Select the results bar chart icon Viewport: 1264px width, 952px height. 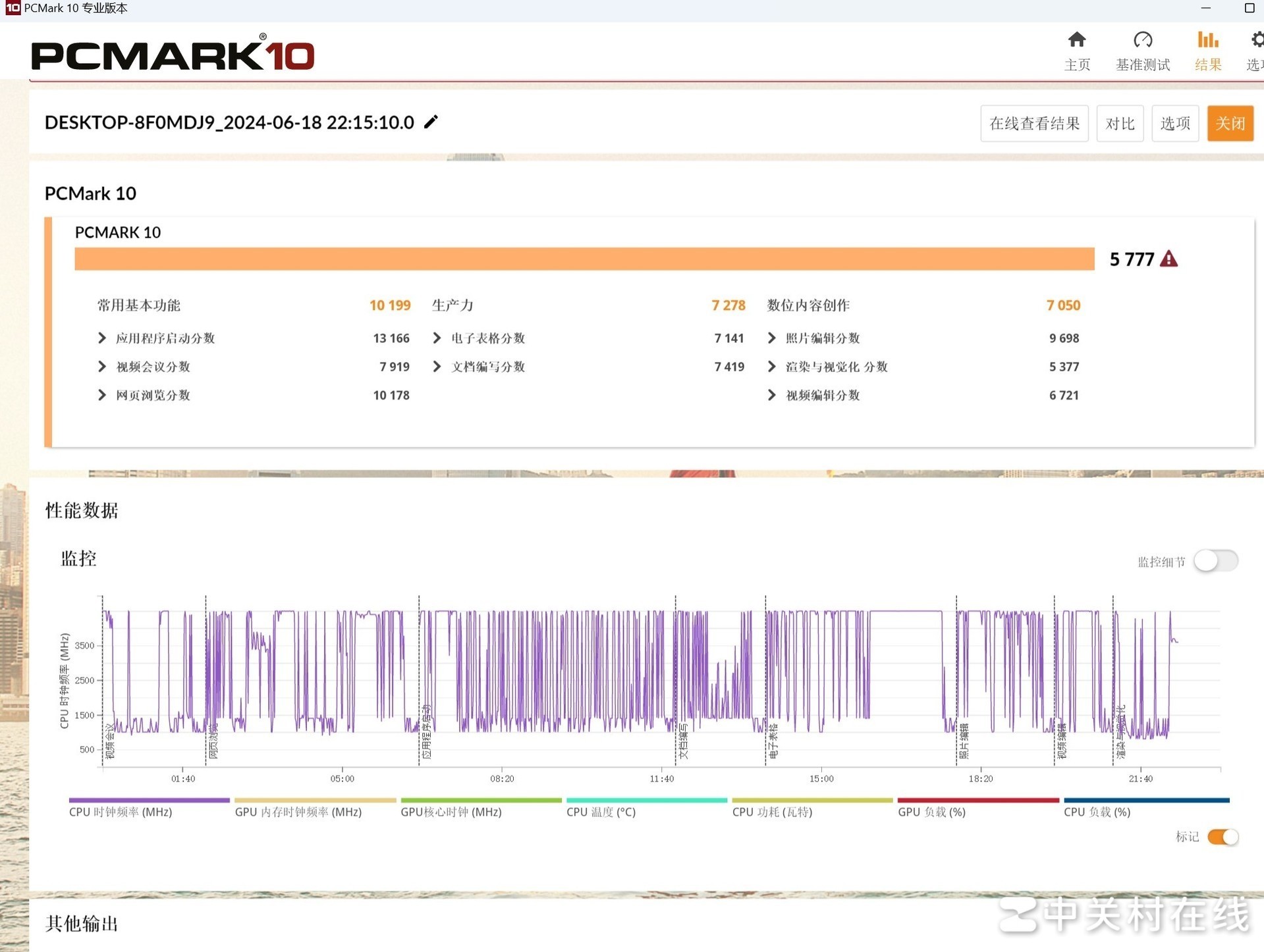coord(1208,40)
